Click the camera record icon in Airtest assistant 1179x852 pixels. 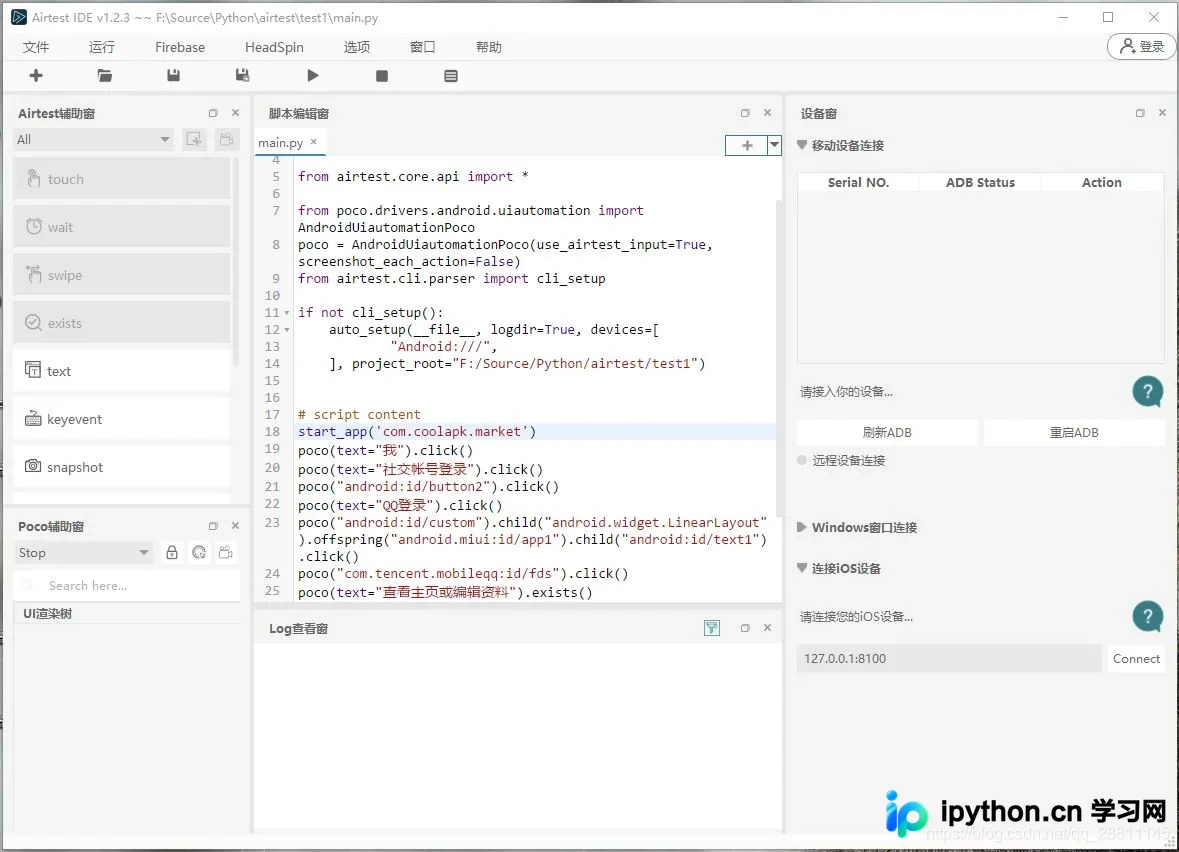pos(226,139)
